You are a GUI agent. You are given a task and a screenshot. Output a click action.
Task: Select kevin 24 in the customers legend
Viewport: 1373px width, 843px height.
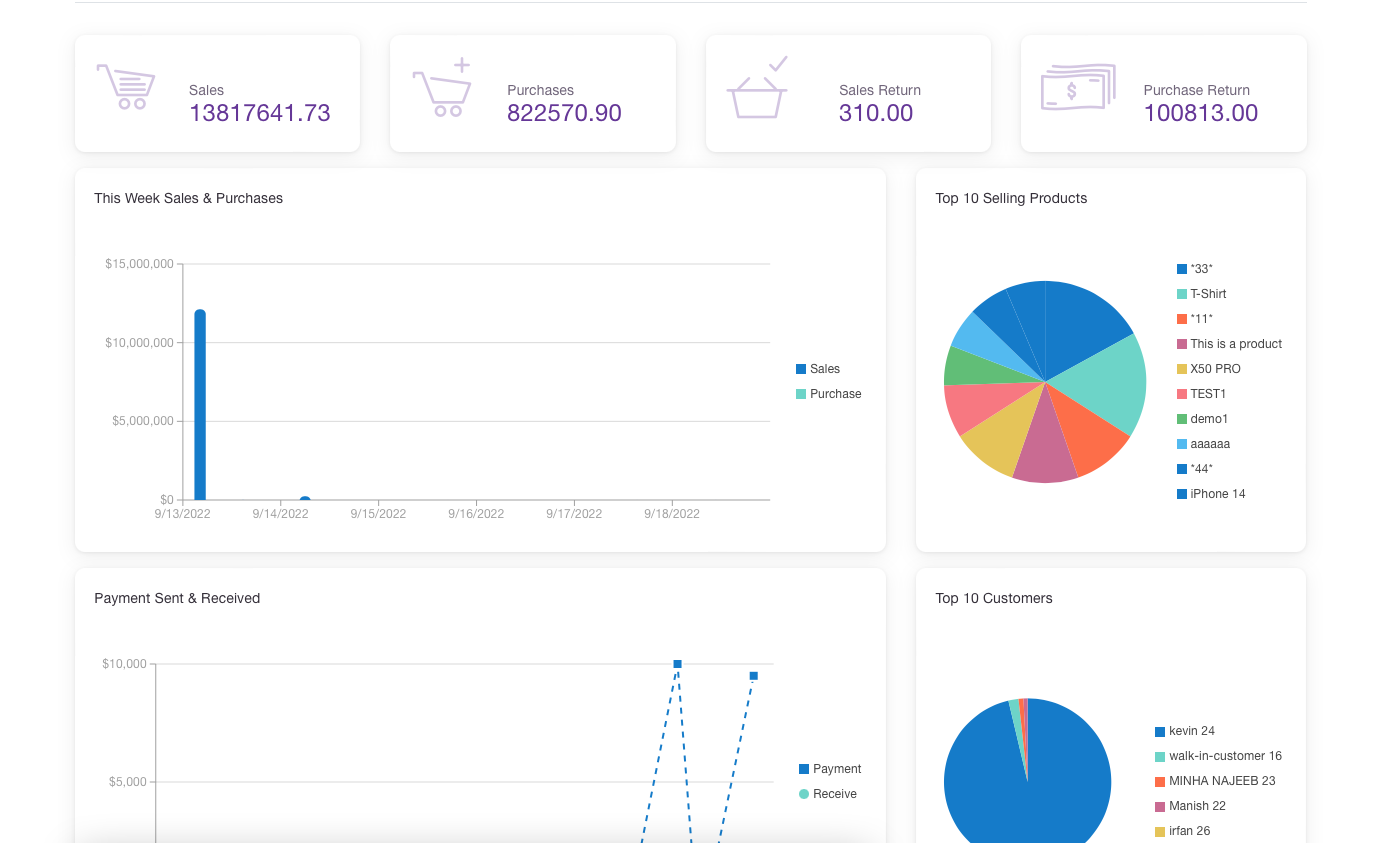[x=1191, y=731]
